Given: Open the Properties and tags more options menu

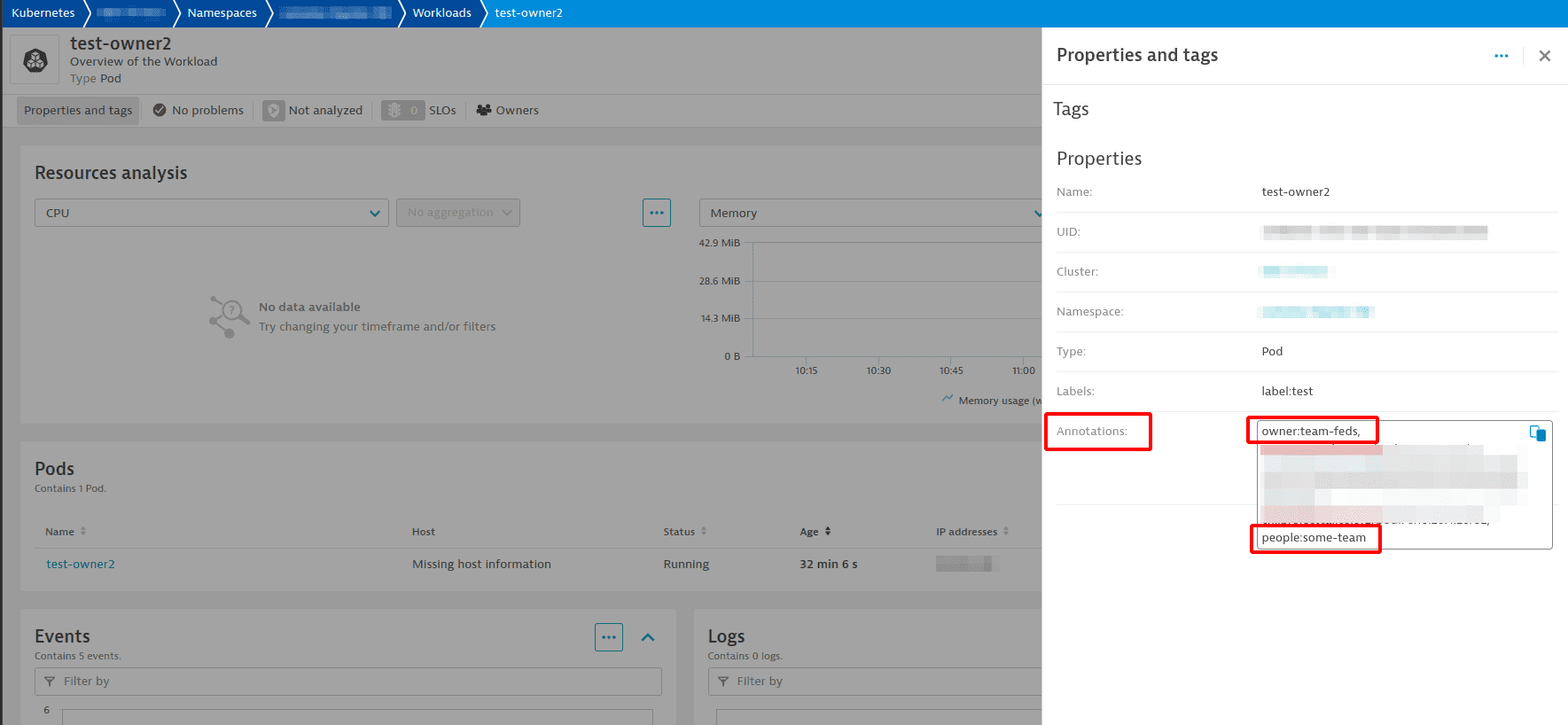Looking at the screenshot, I should [1501, 56].
